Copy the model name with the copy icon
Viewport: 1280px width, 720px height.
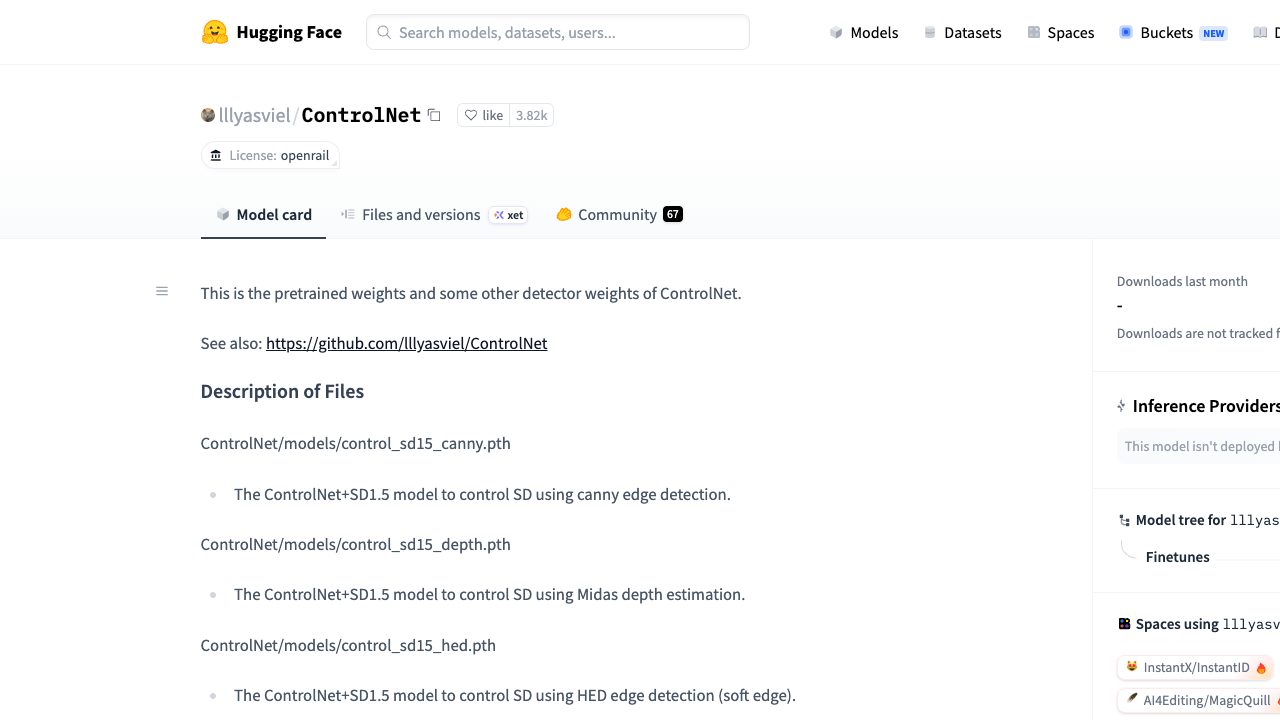[x=434, y=115]
